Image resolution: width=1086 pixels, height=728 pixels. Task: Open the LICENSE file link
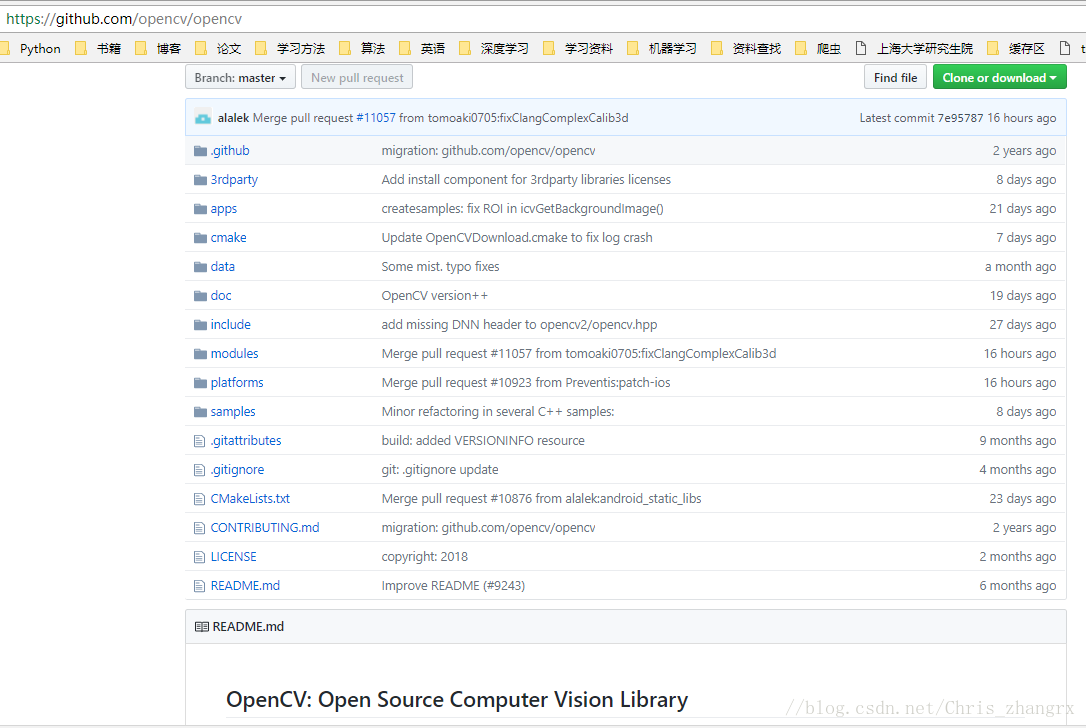pos(233,557)
